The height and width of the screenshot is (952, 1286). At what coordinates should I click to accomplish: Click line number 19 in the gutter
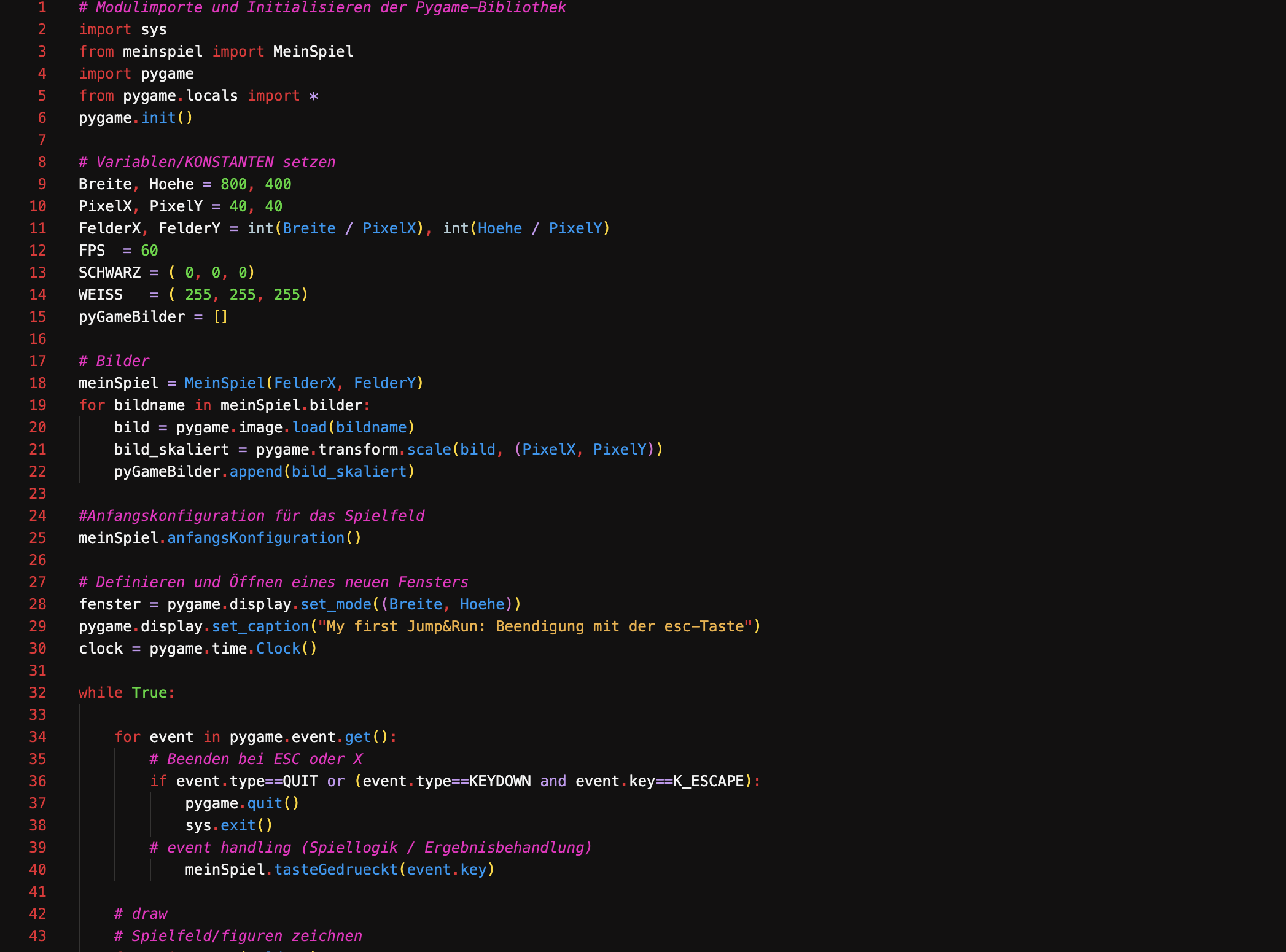(37, 405)
